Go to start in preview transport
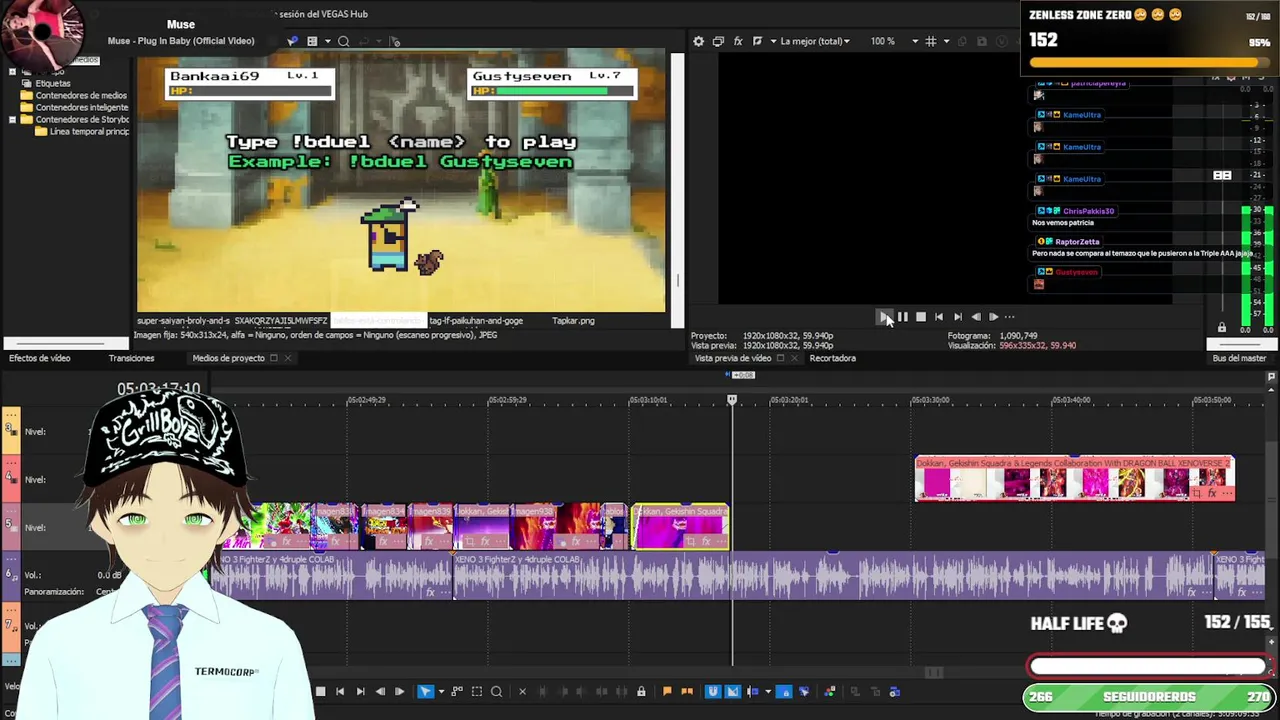 tap(938, 317)
